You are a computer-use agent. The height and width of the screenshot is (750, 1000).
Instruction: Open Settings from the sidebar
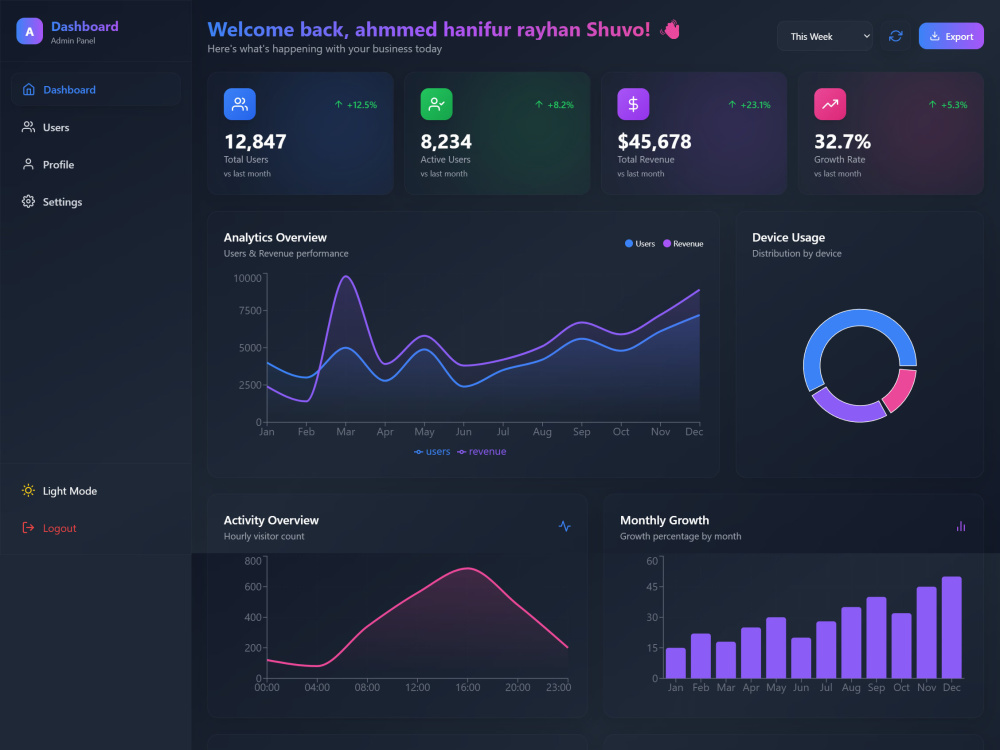coord(96,202)
